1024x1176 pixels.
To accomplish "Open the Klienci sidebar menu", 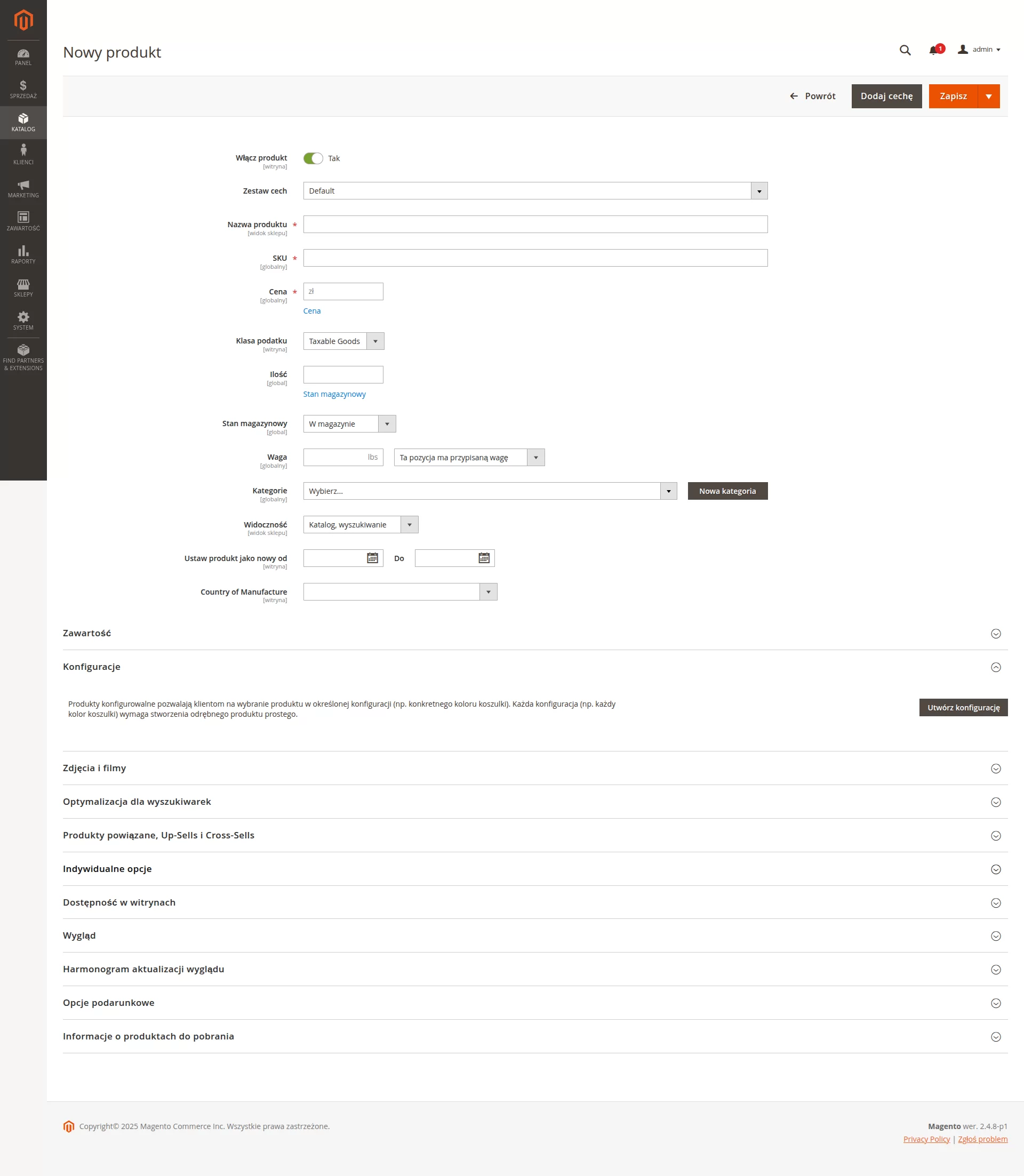I will pyautogui.click(x=23, y=155).
